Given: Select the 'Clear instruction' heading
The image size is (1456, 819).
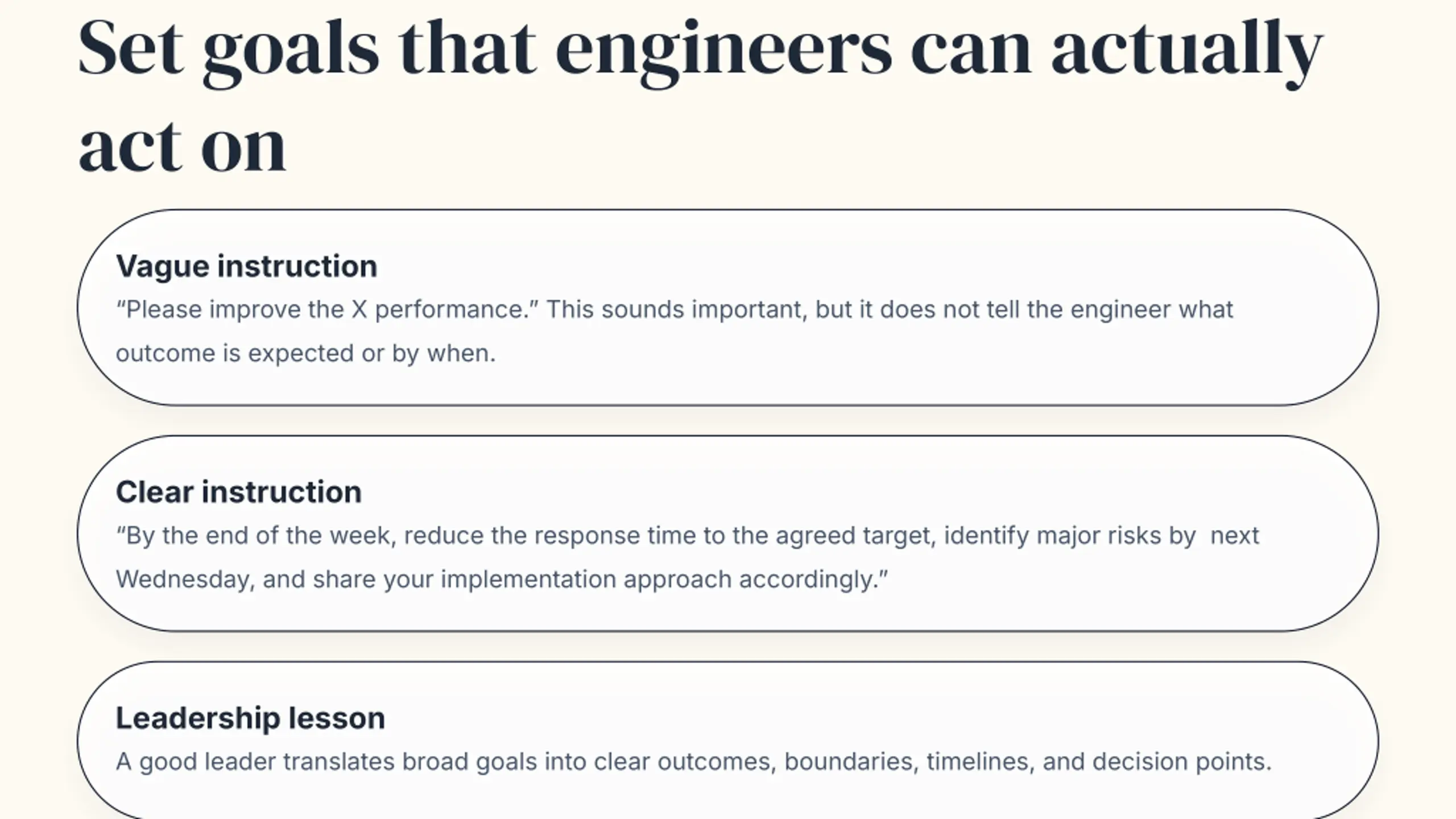Looking at the screenshot, I should click(238, 492).
